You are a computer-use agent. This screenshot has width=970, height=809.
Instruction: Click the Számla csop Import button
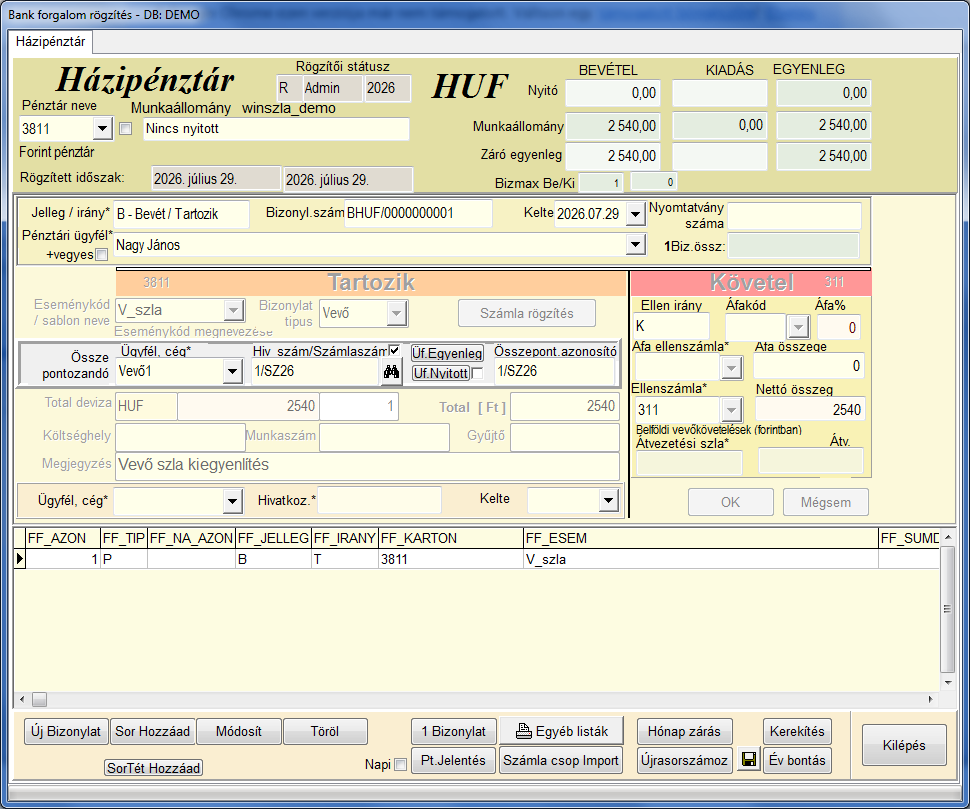tap(561, 760)
